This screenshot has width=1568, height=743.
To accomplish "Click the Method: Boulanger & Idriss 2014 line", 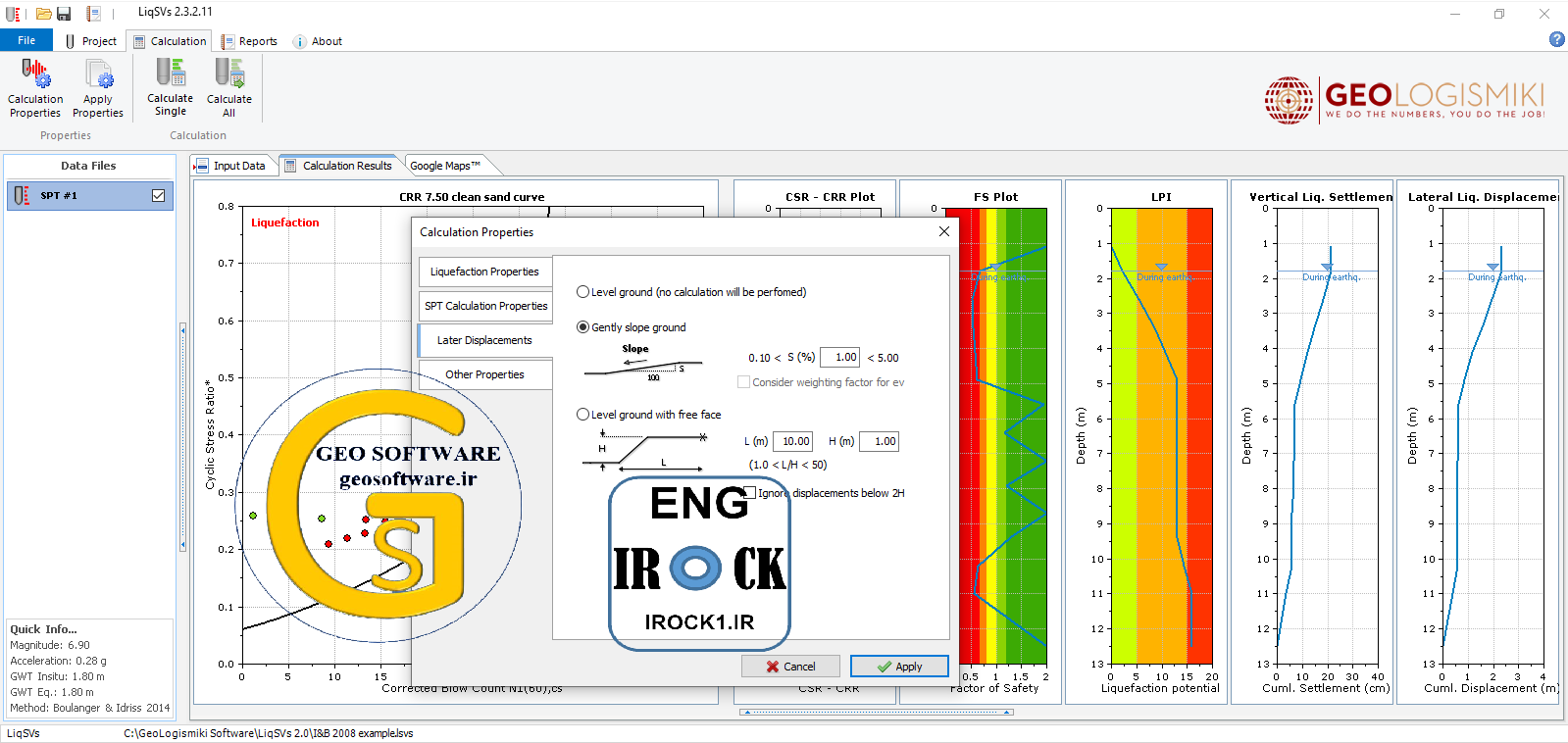I will [90, 708].
